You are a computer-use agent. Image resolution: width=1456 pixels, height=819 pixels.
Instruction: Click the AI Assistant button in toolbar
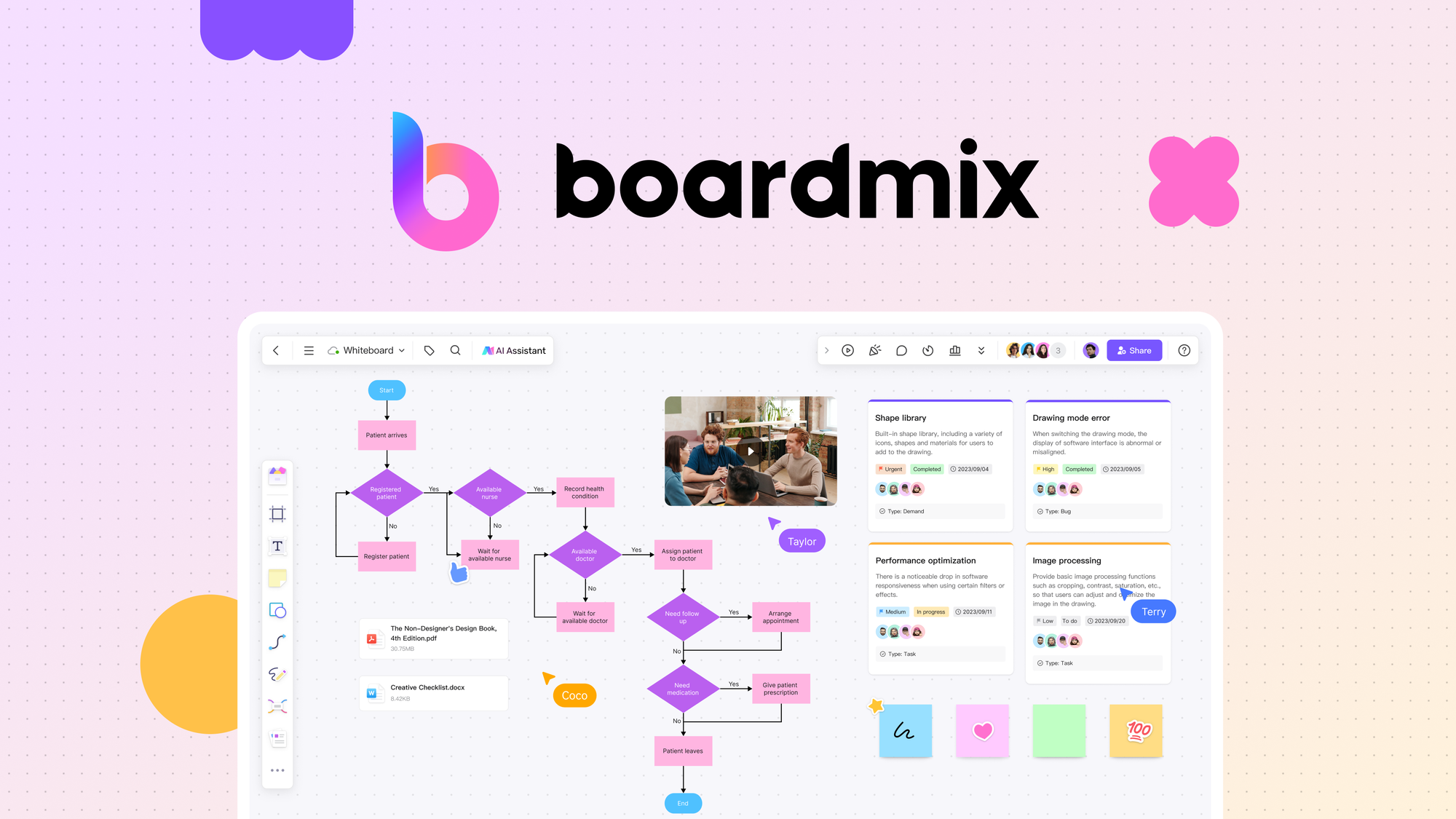tap(514, 350)
